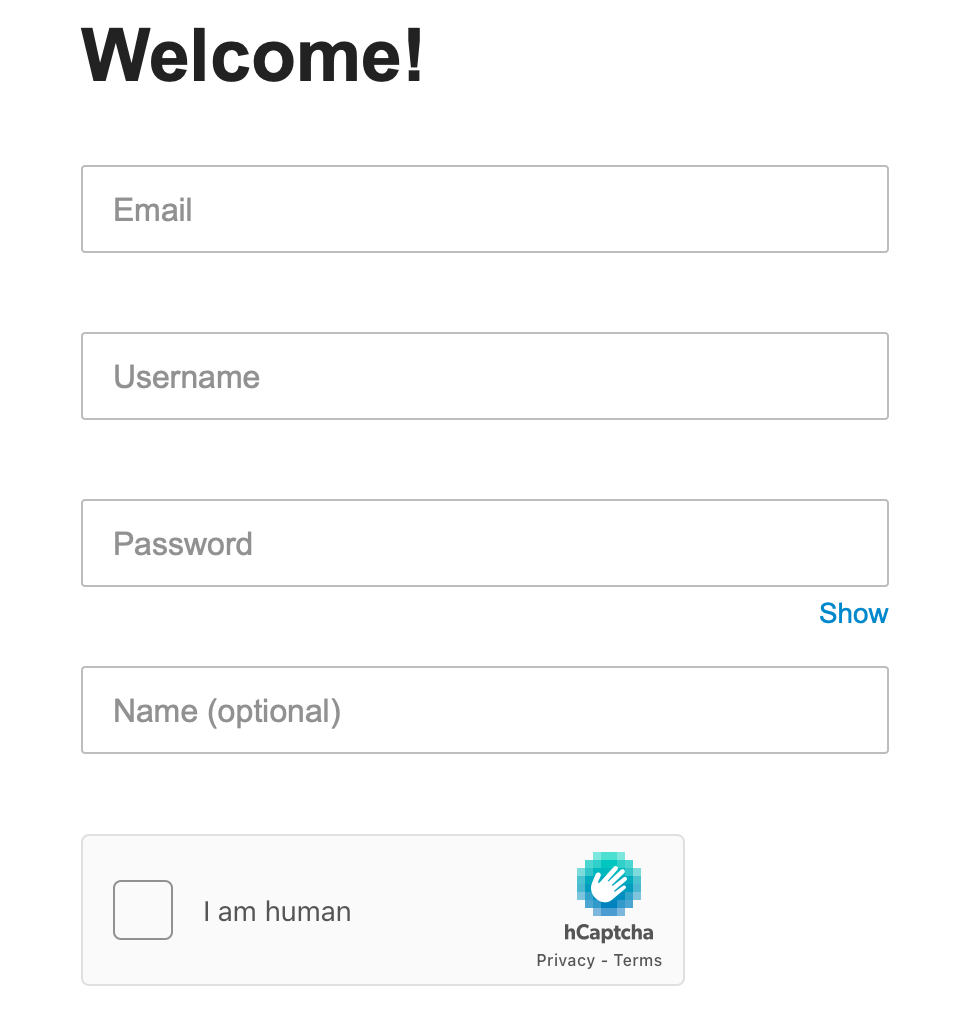966x1018 pixels.
Task: Open the hCaptcha Terms link
Action: [x=638, y=960]
